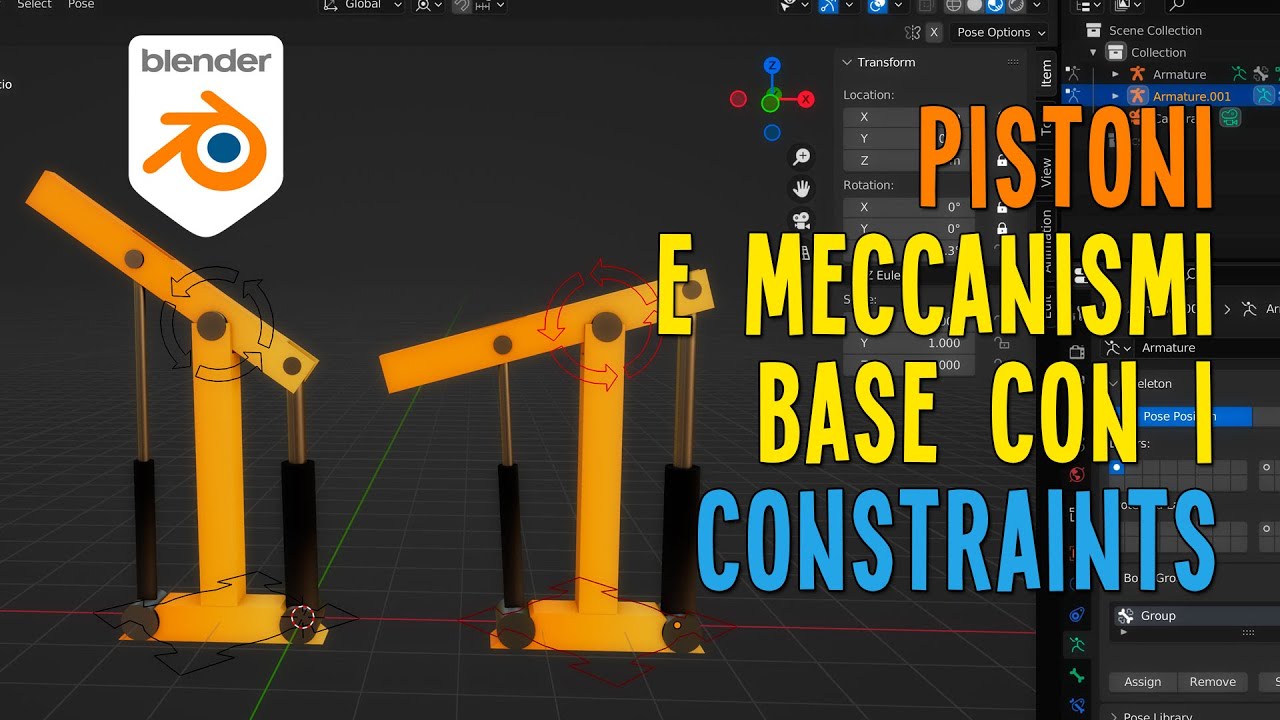1280x720 pixels.
Task: Open the Select menu in viewport header
Action: [34, 5]
